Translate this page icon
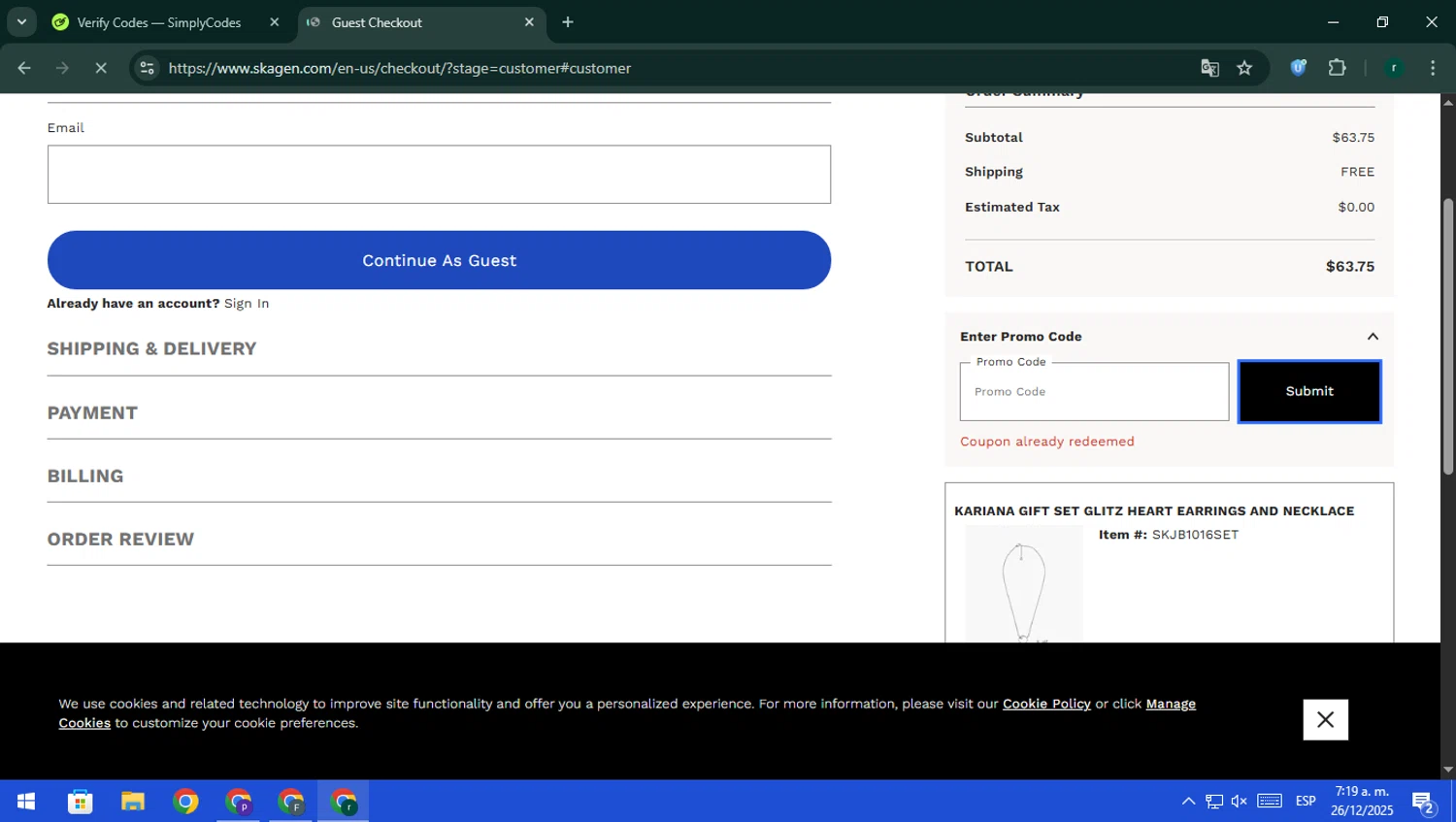The width and height of the screenshot is (1456, 822). click(x=1209, y=68)
